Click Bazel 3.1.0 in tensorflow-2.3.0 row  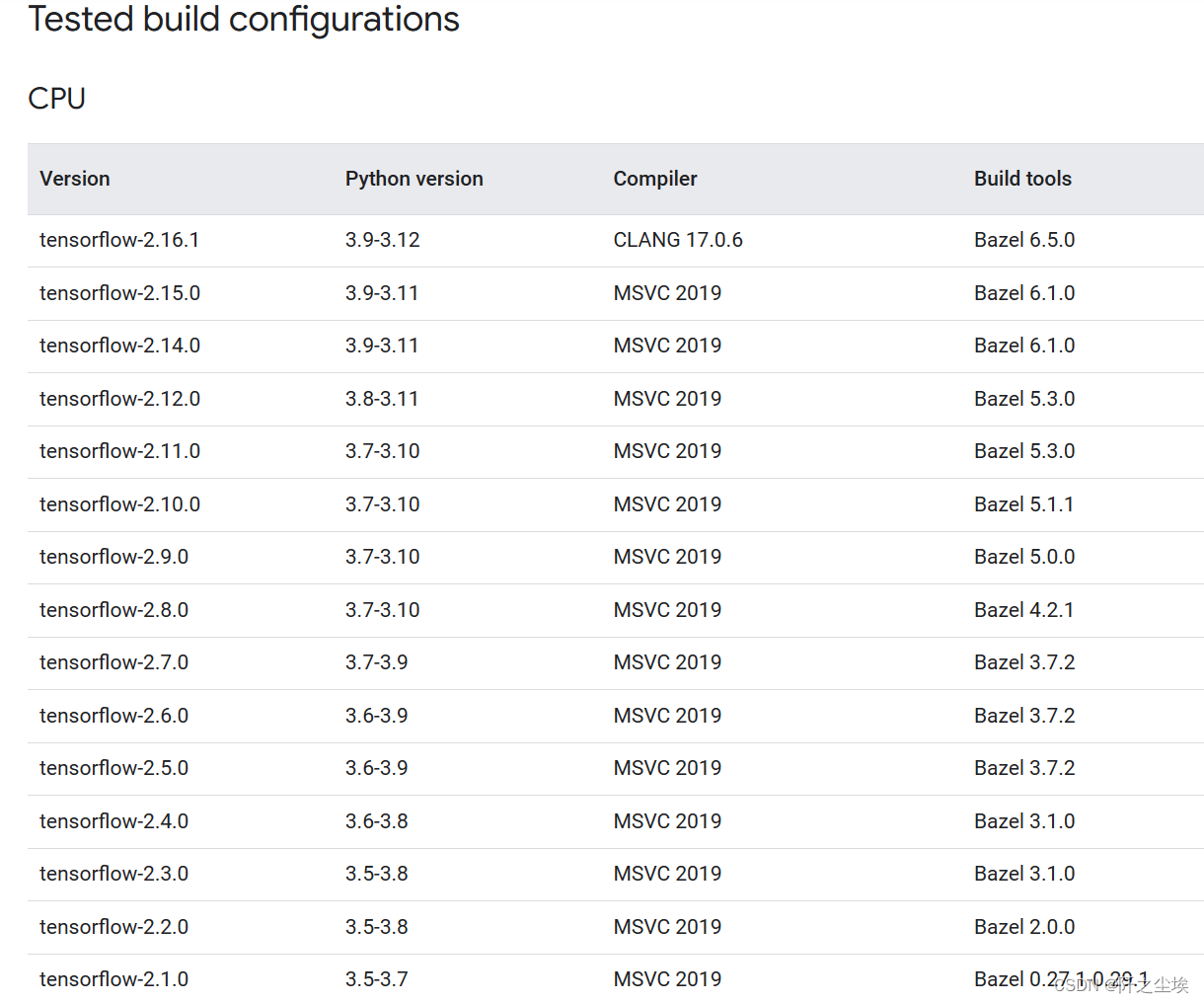pyautogui.click(x=1024, y=874)
